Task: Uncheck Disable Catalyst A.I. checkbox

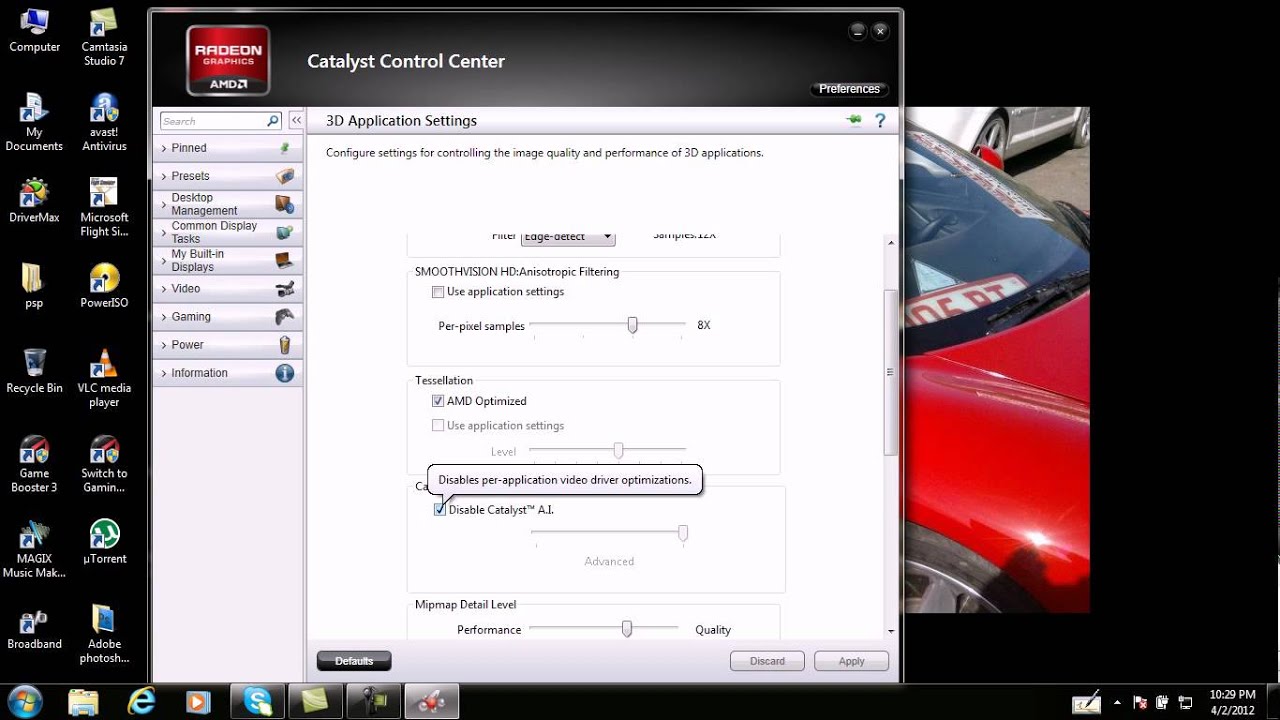Action: pos(440,510)
